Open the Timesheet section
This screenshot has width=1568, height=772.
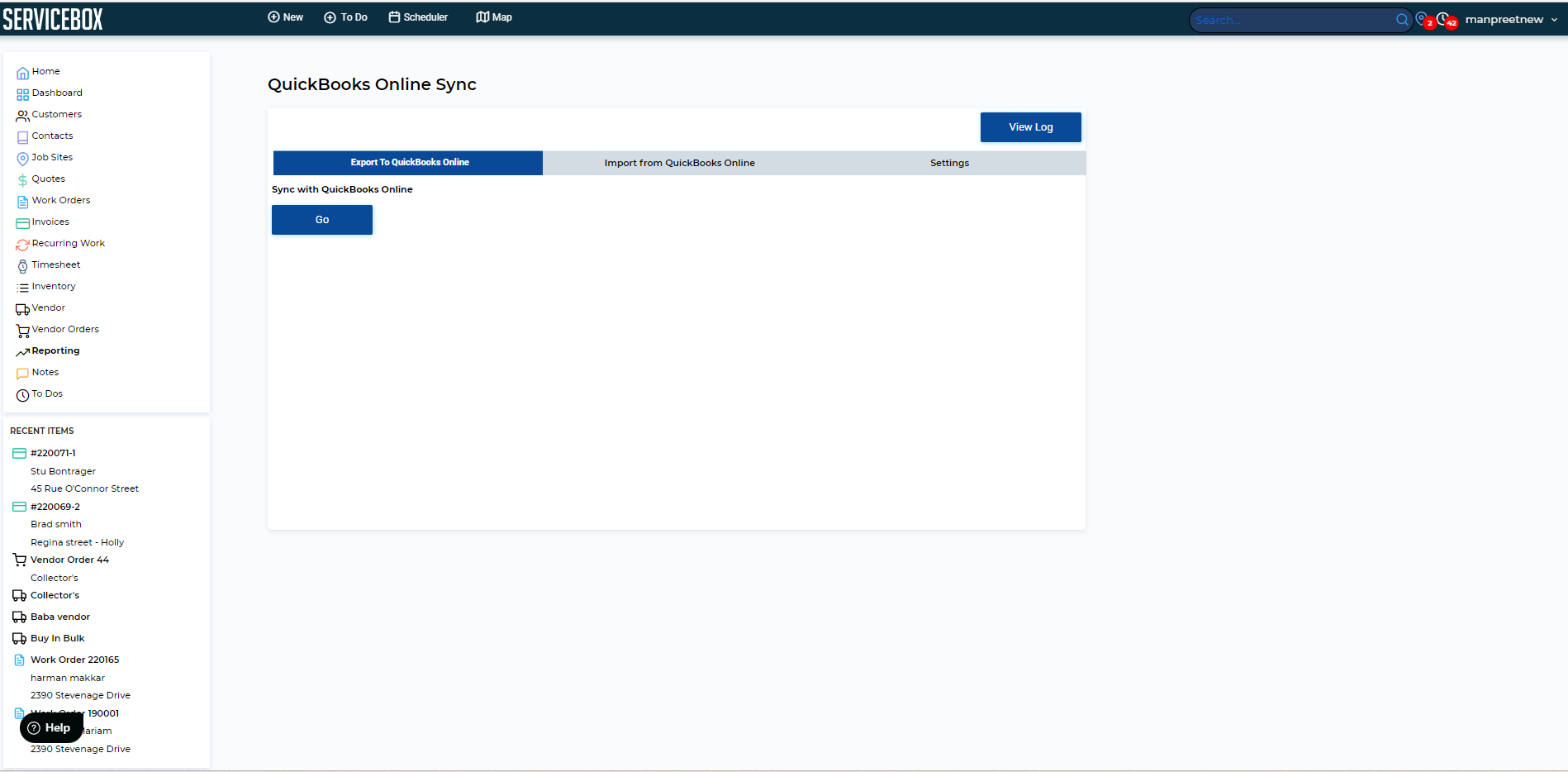tap(56, 264)
